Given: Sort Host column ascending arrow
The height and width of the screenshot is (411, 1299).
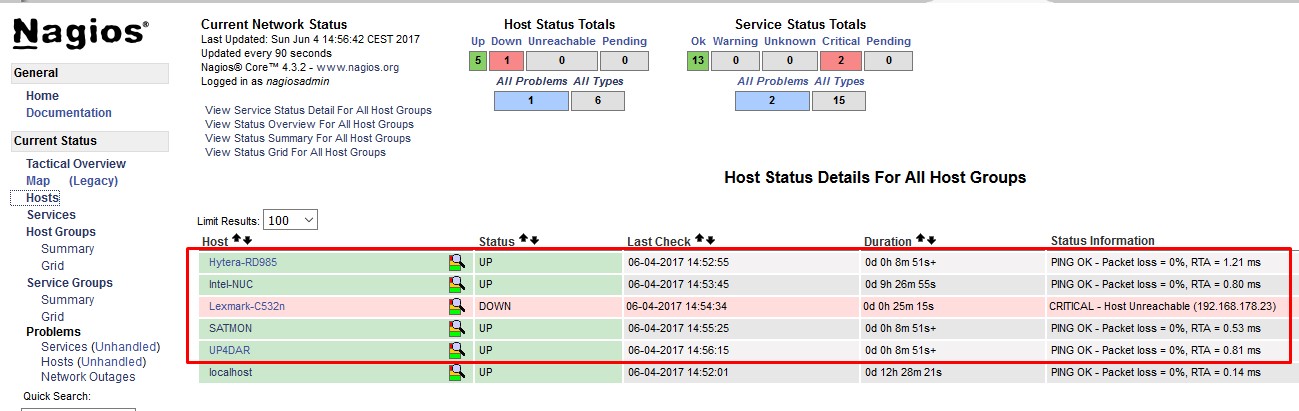Looking at the screenshot, I should tap(236, 240).
